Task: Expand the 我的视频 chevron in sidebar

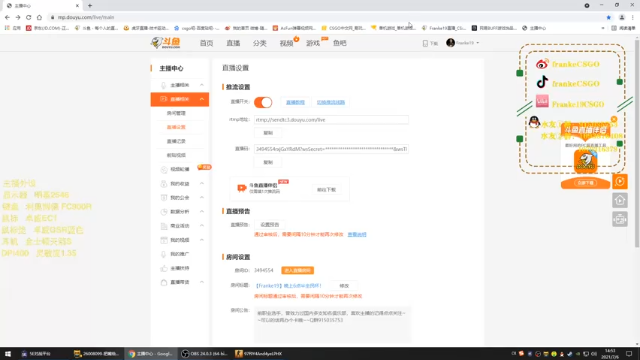Action: tap(202, 240)
